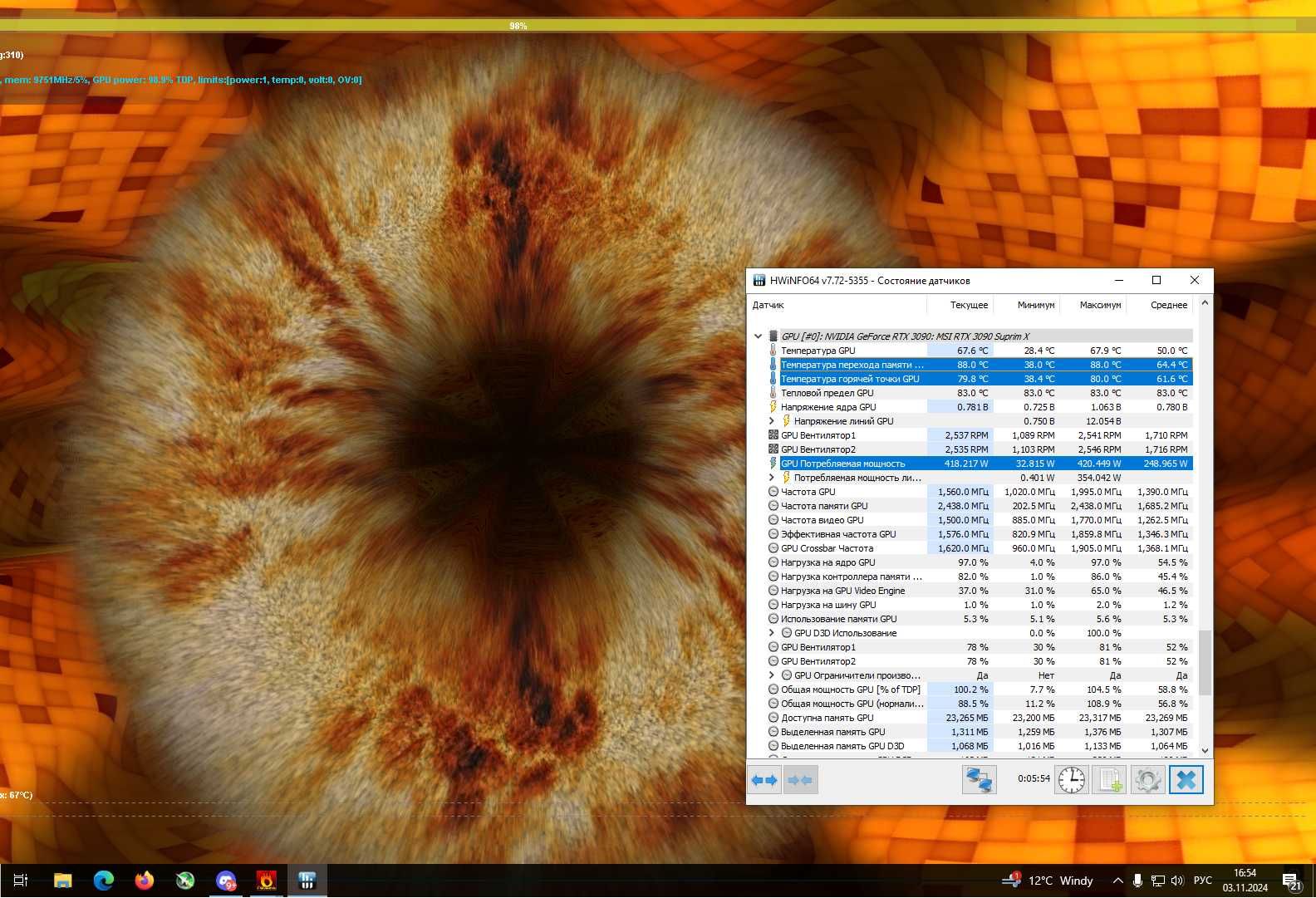This screenshot has width=1316, height=898.
Task: Select GPU Crossbar Частота row
Action: pos(980,548)
